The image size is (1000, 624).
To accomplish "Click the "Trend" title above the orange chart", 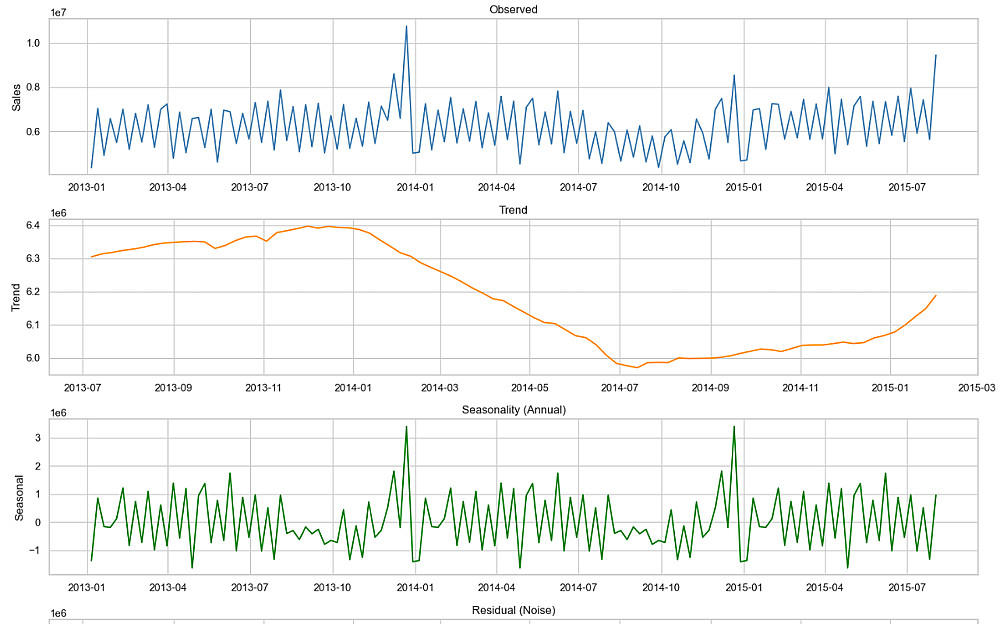I will (513, 210).
